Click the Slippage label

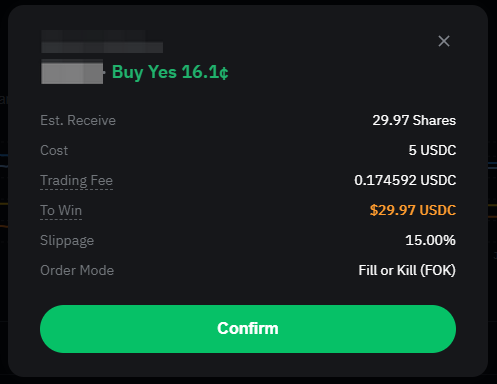click(x=67, y=241)
